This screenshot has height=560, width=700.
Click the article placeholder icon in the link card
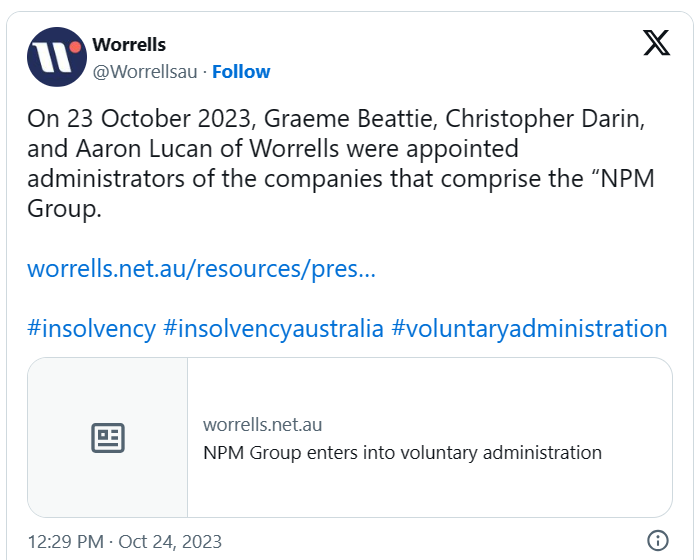108,438
